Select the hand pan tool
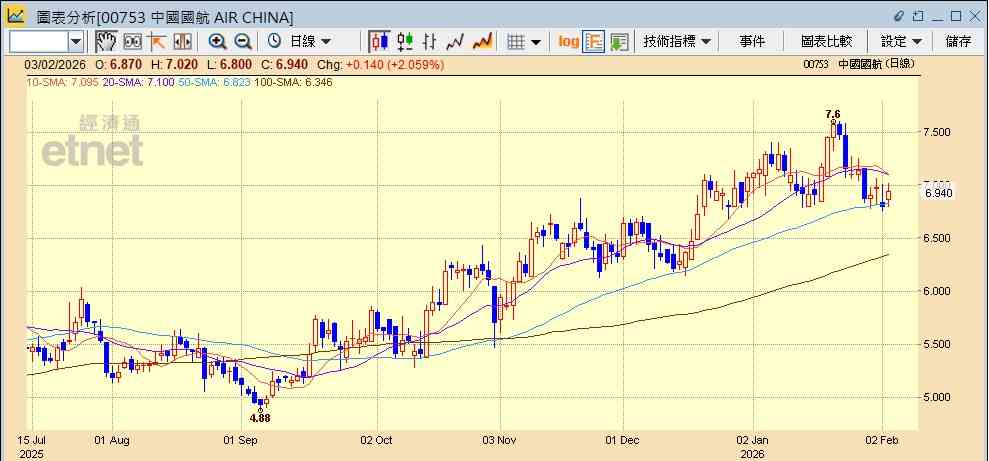The image size is (989, 461). point(107,42)
